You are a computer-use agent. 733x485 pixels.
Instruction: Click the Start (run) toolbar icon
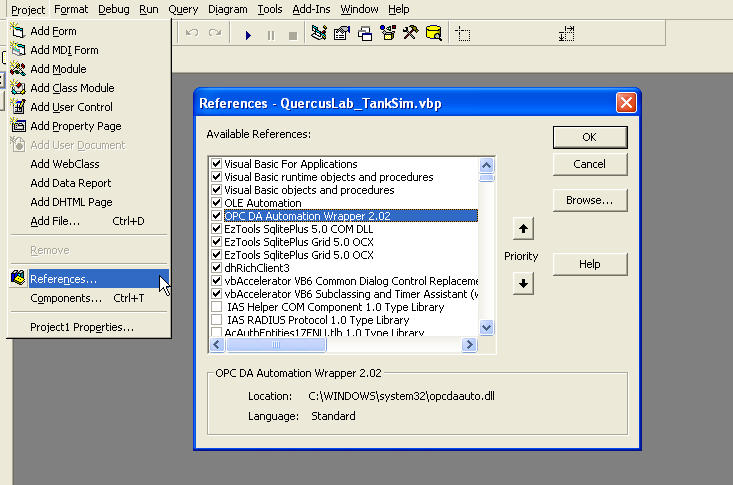coord(248,34)
